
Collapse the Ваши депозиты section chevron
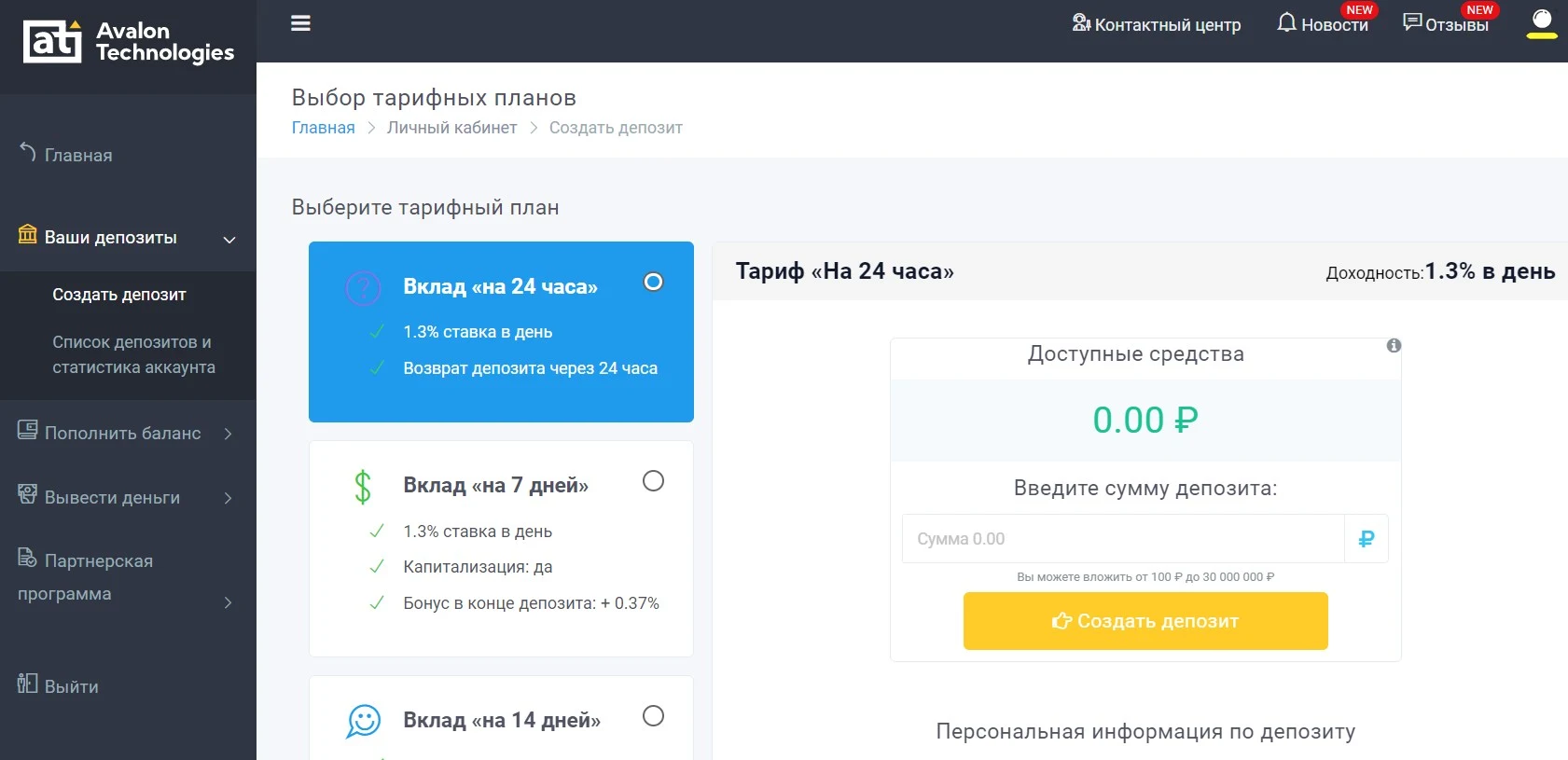point(229,240)
